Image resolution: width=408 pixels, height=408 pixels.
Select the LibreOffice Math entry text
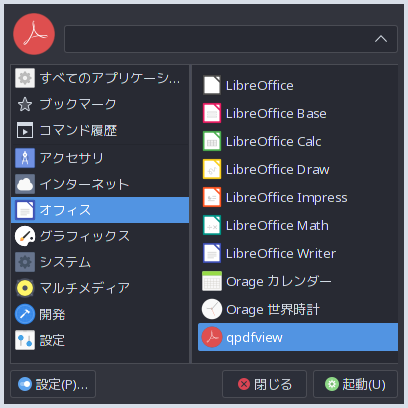coord(277,226)
